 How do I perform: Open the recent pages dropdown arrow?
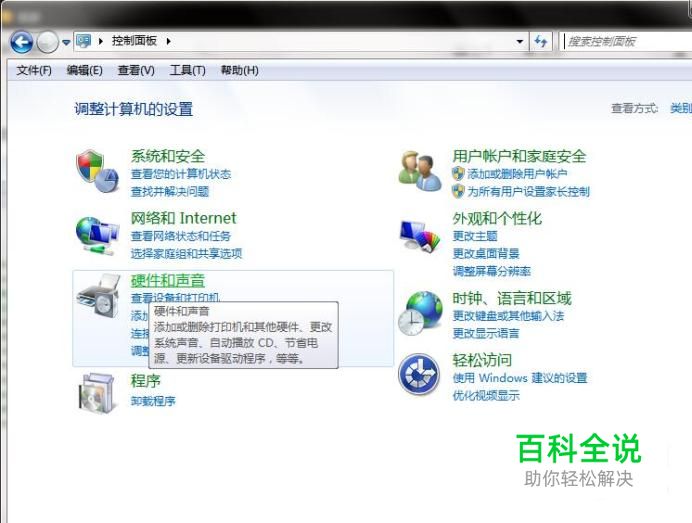click(x=66, y=42)
